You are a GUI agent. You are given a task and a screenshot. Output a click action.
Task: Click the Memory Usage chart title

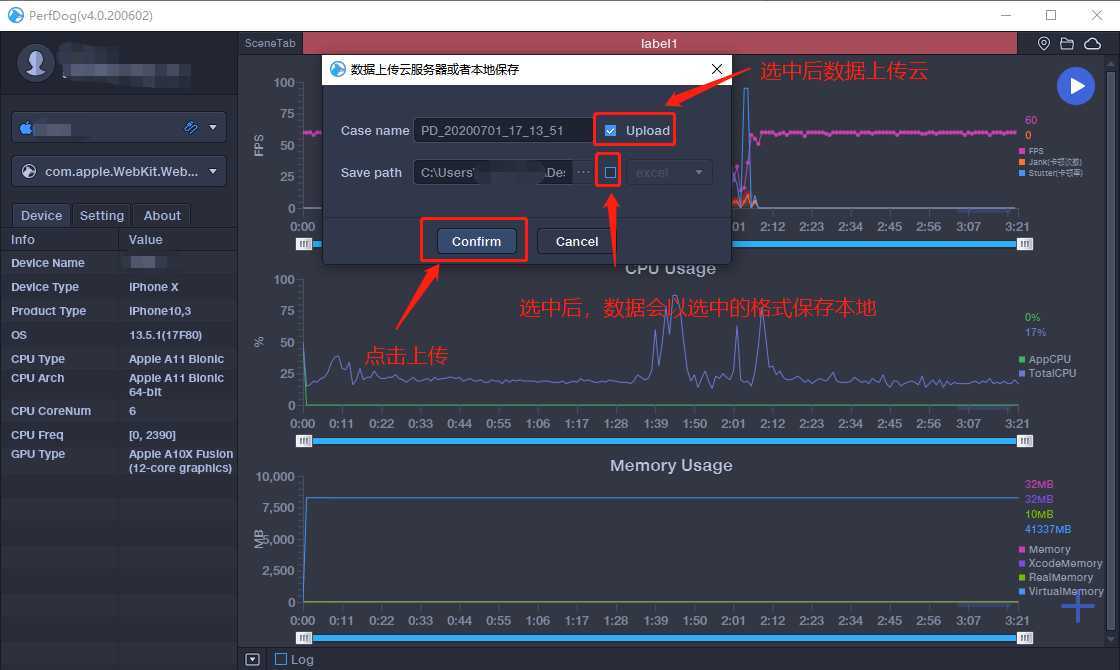(671, 465)
